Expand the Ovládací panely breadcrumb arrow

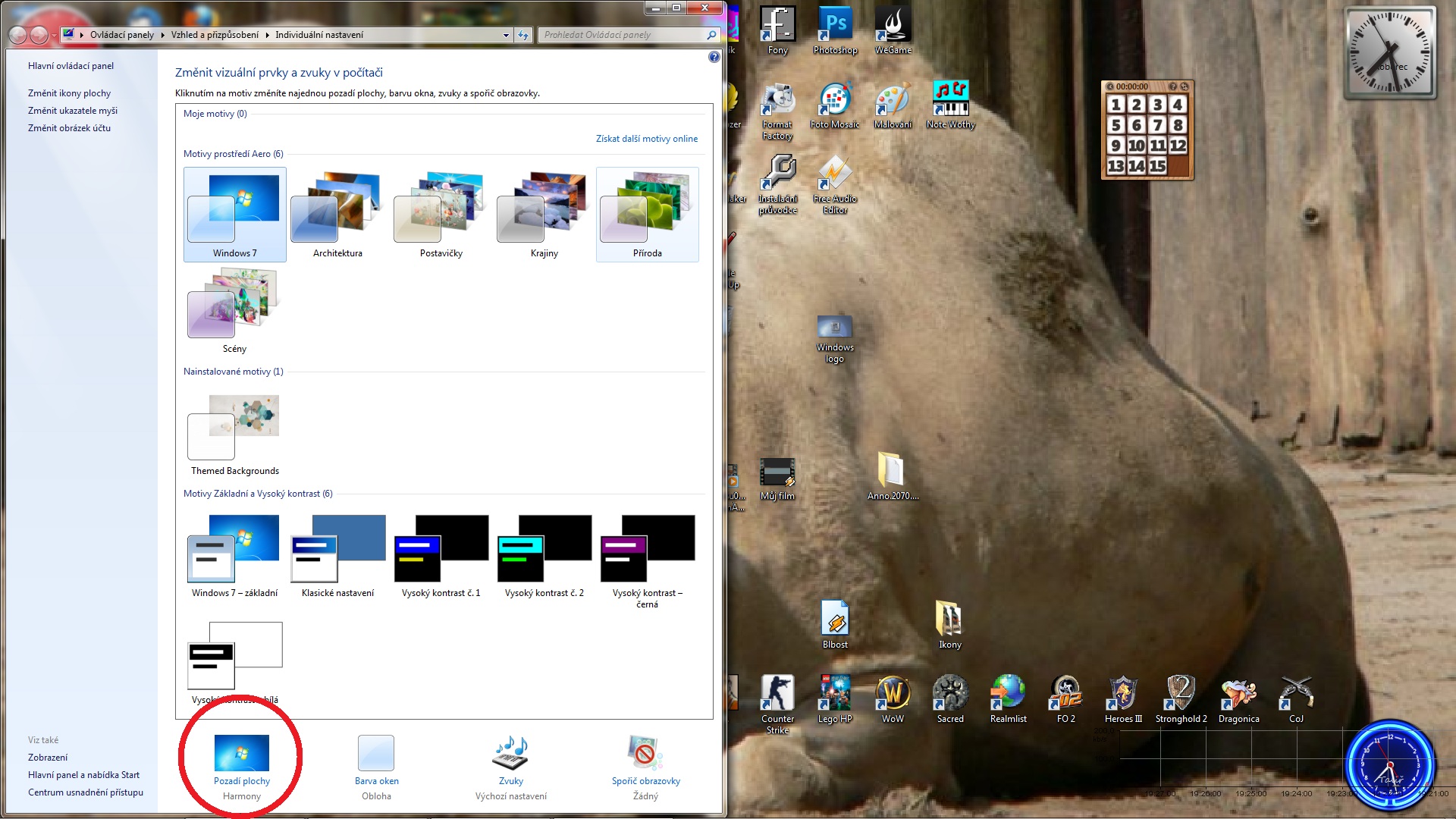tap(162, 35)
